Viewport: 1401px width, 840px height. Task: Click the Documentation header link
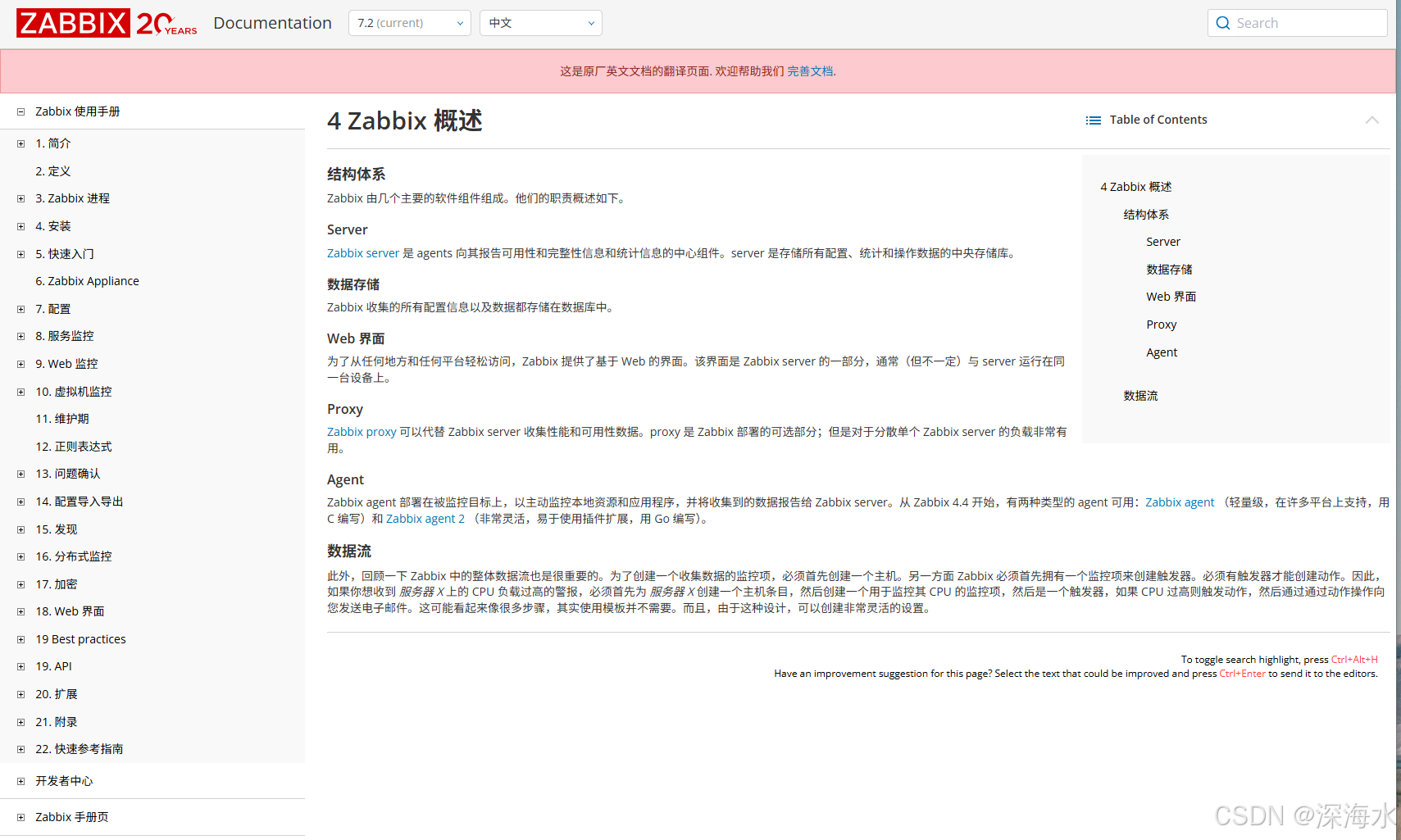[x=272, y=23]
